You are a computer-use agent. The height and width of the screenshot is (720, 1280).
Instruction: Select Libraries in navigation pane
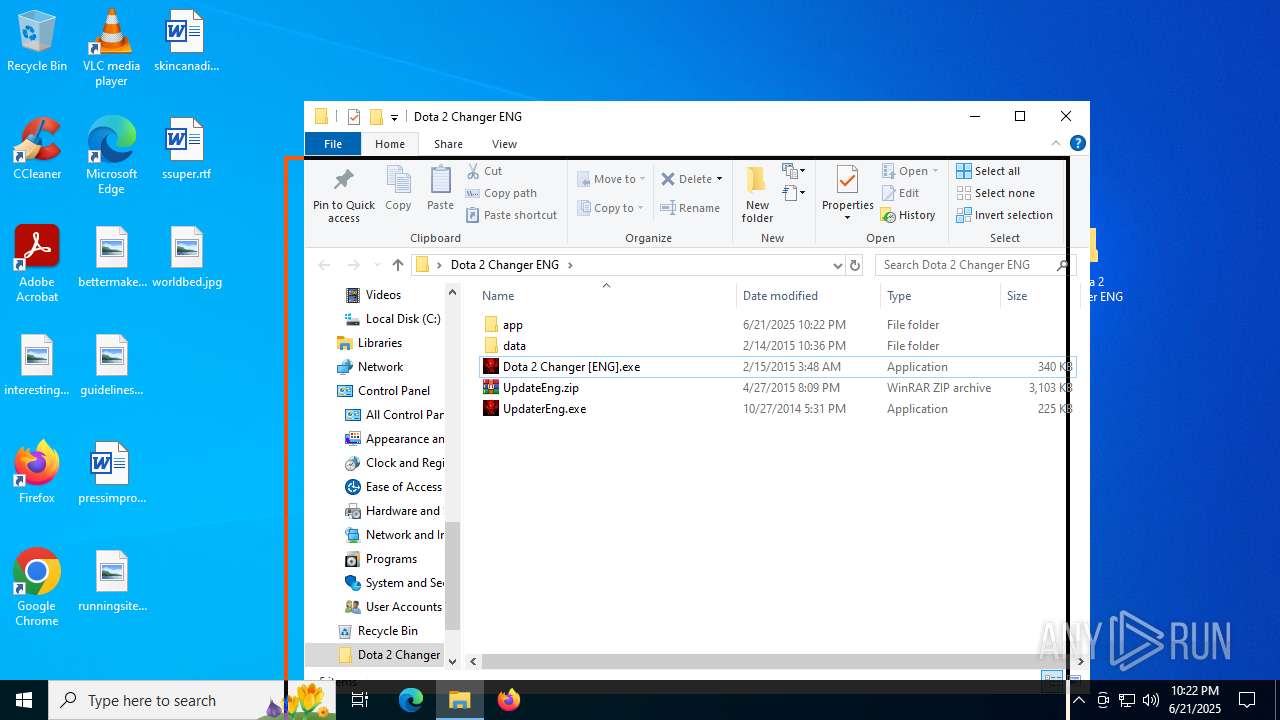pyautogui.click(x=369, y=343)
